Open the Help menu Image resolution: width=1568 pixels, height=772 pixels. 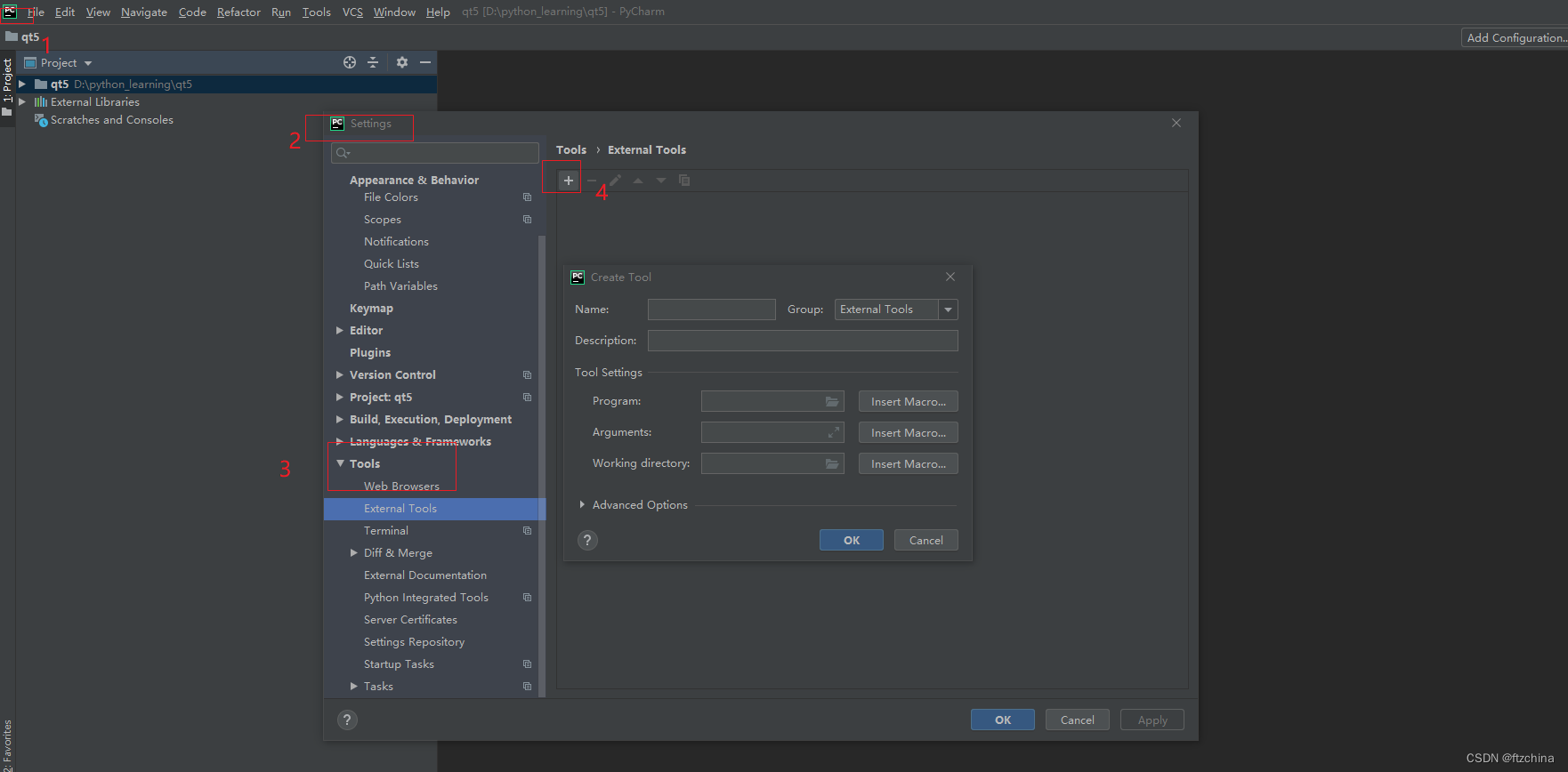coord(438,12)
